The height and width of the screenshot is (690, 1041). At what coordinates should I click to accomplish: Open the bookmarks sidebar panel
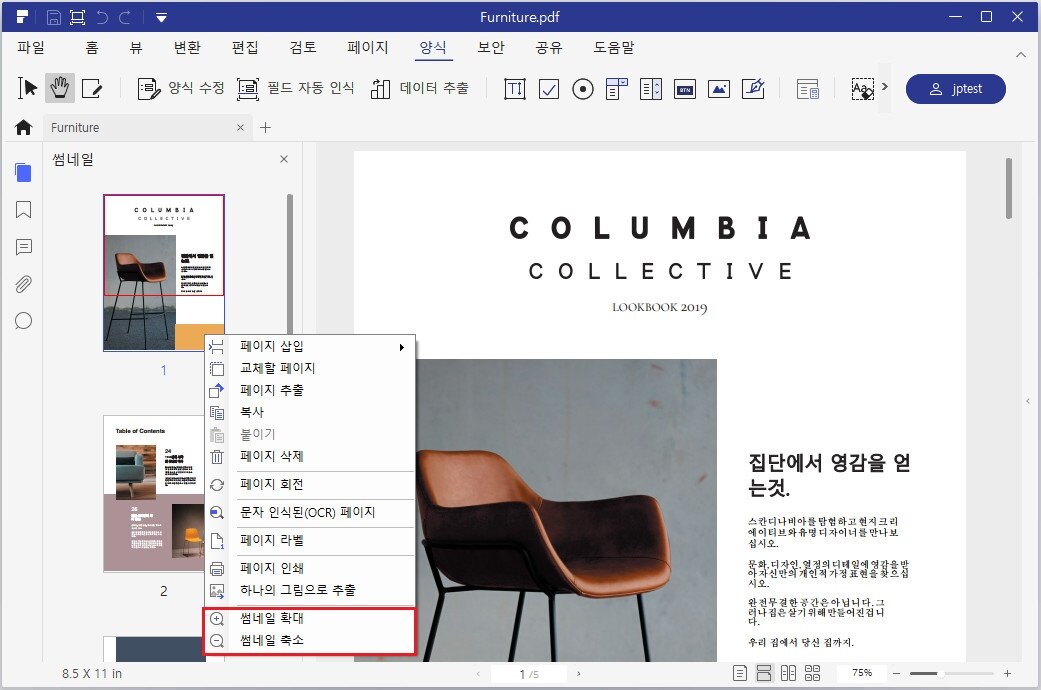click(23, 210)
